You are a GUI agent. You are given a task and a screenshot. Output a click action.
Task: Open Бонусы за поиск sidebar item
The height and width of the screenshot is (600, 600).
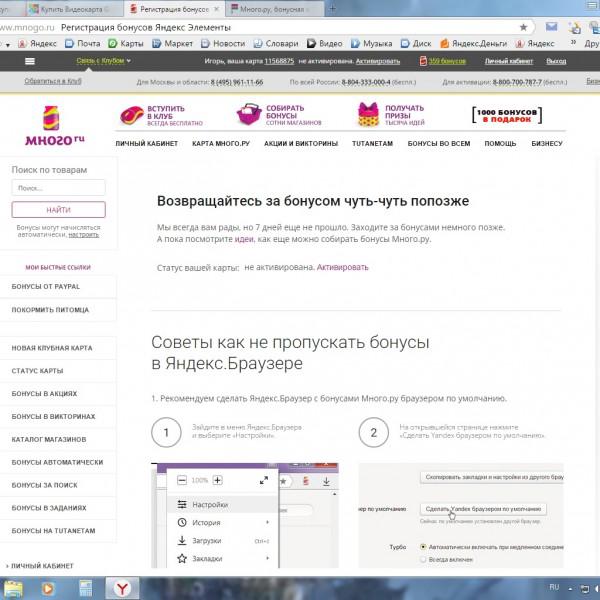click(x=58, y=485)
